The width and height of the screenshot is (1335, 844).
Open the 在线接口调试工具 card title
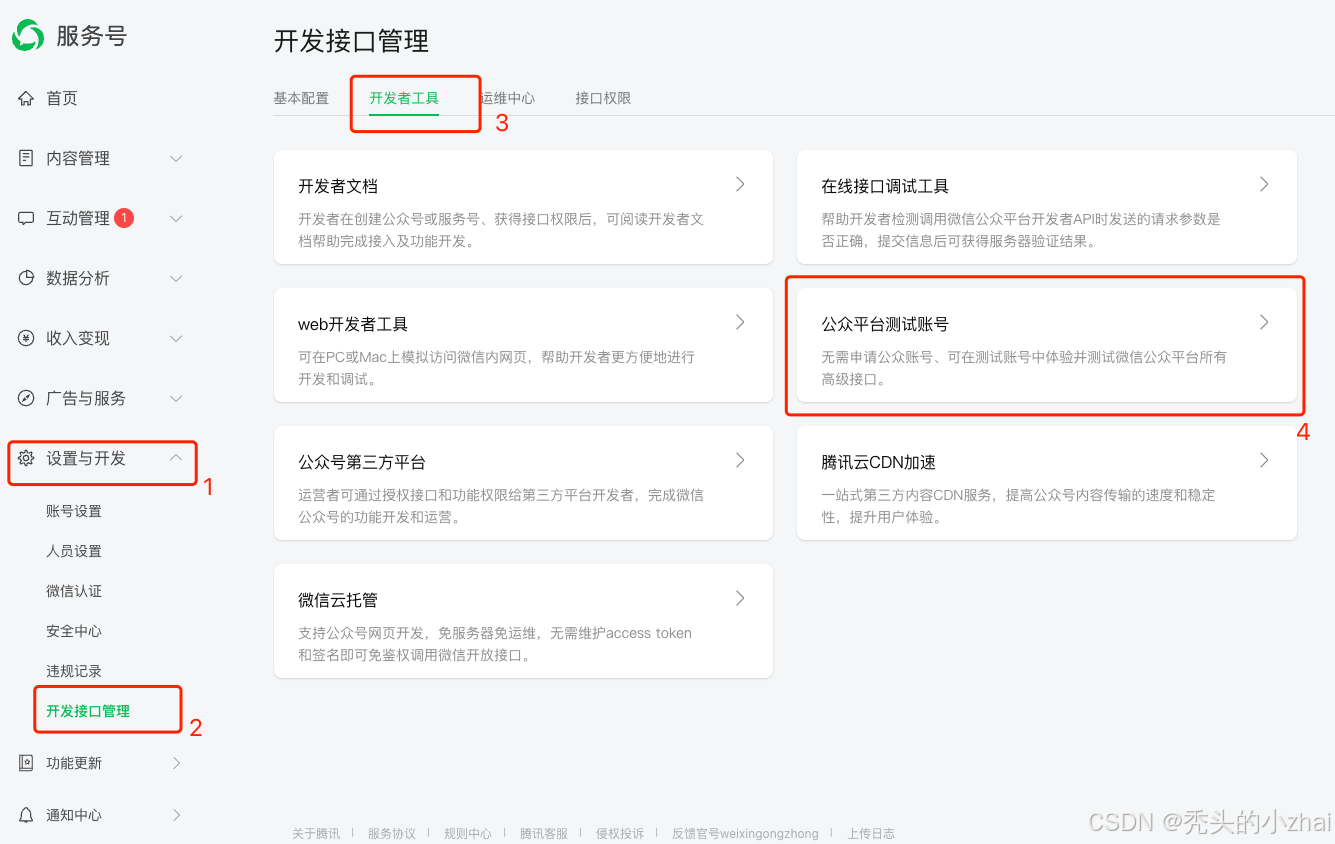coord(885,186)
